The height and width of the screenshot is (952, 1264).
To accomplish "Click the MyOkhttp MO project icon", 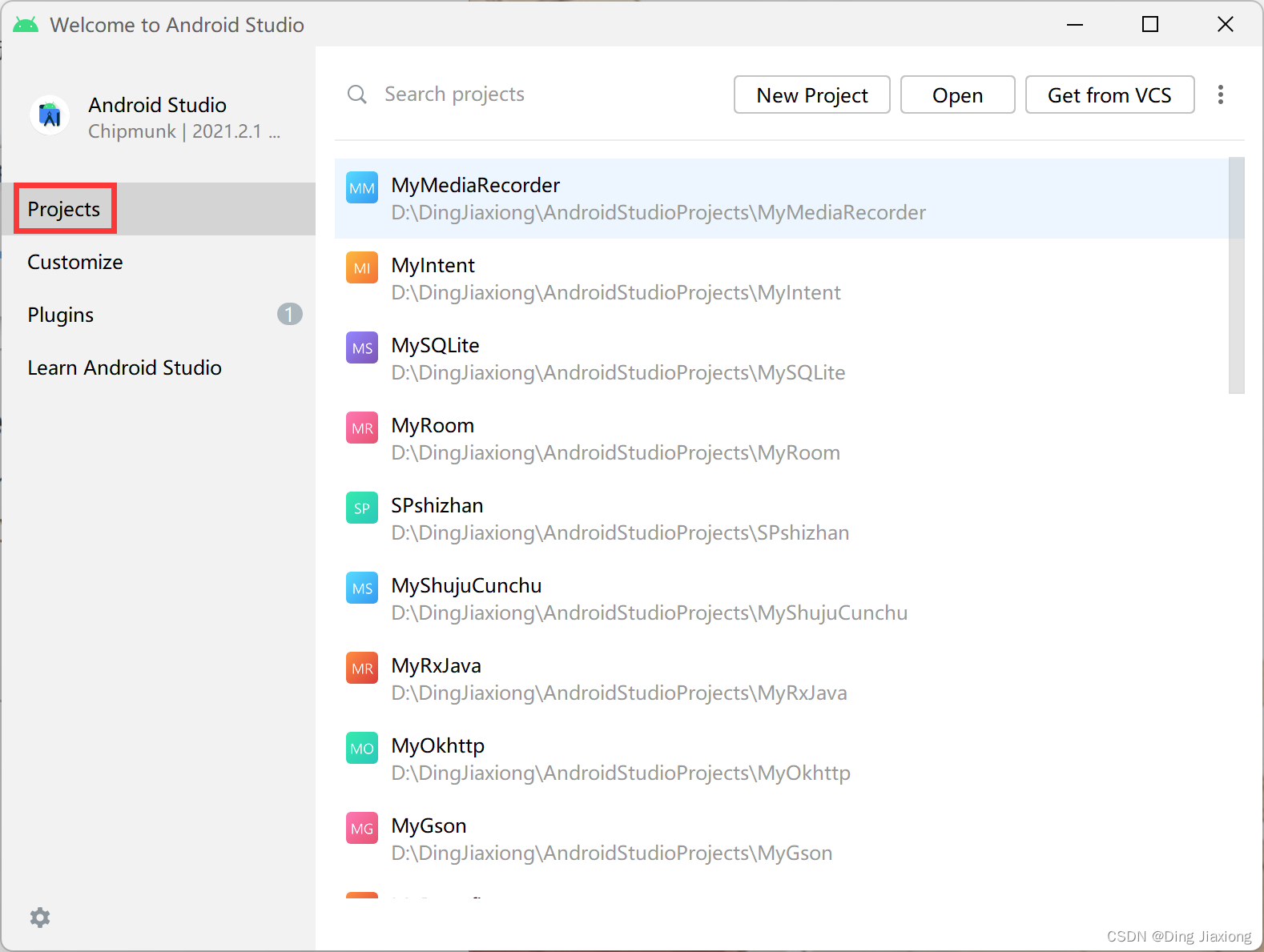I will [362, 749].
